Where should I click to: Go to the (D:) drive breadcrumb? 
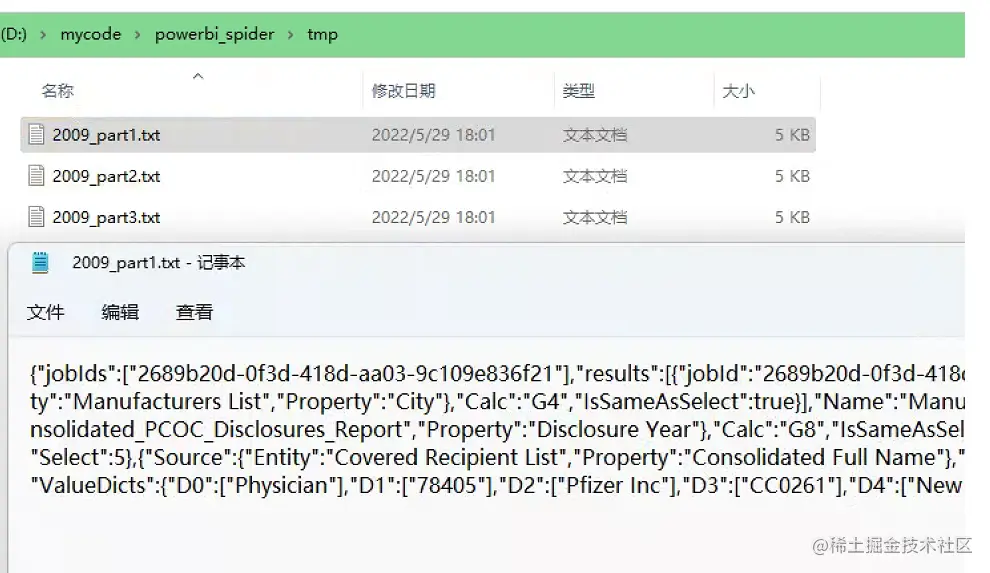(13, 34)
